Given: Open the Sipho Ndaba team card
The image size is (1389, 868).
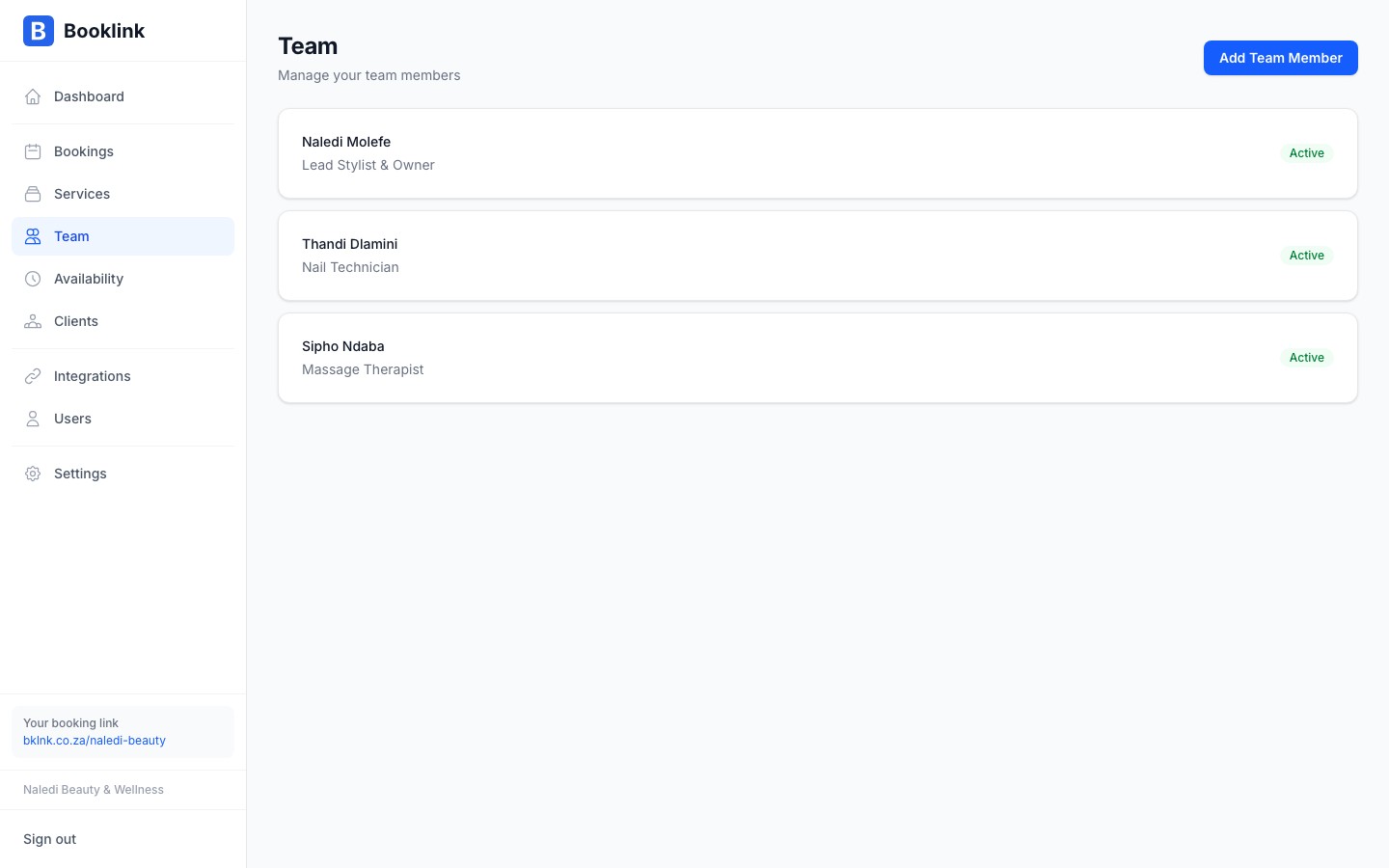Looking at the screenshot, I should tap(817, 358).
